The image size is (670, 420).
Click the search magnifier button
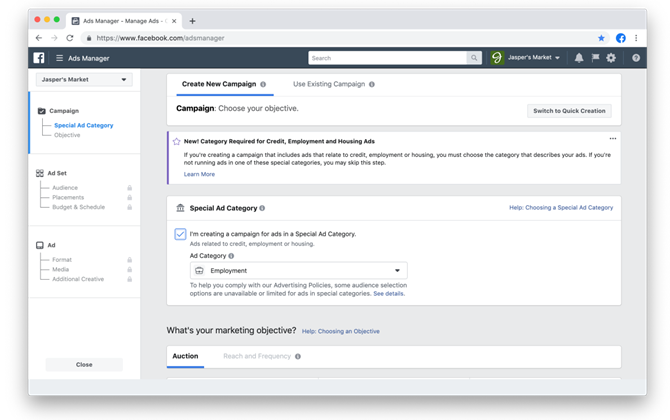tap(474, 58)
